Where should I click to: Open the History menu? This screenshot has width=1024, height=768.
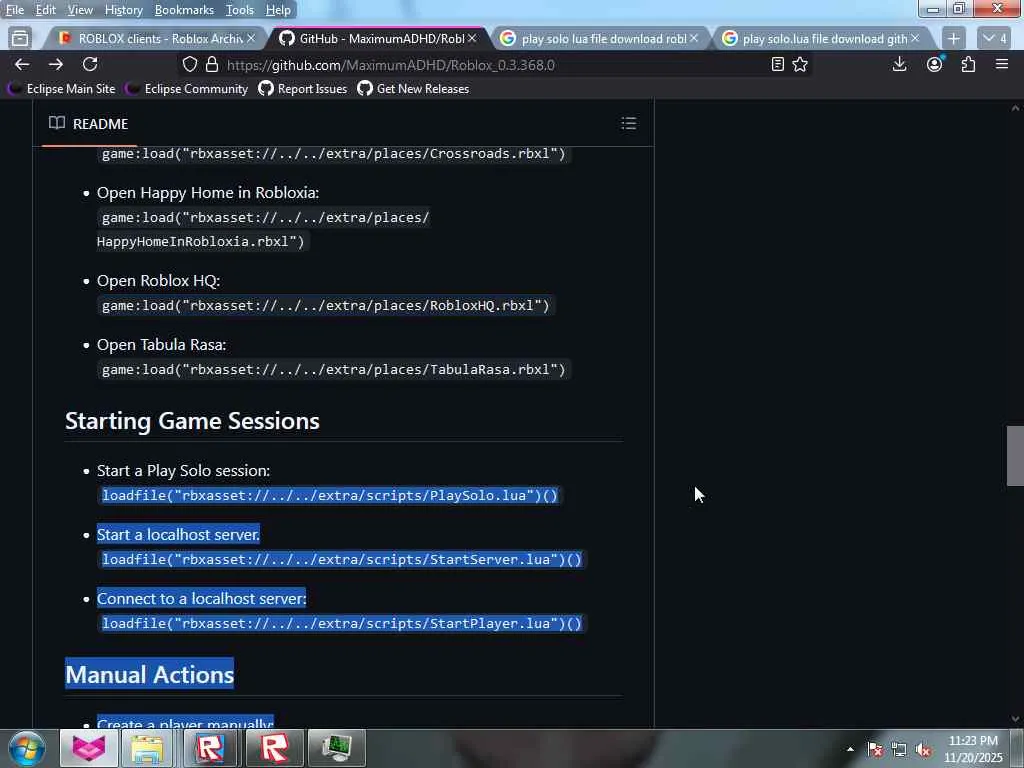123,10
